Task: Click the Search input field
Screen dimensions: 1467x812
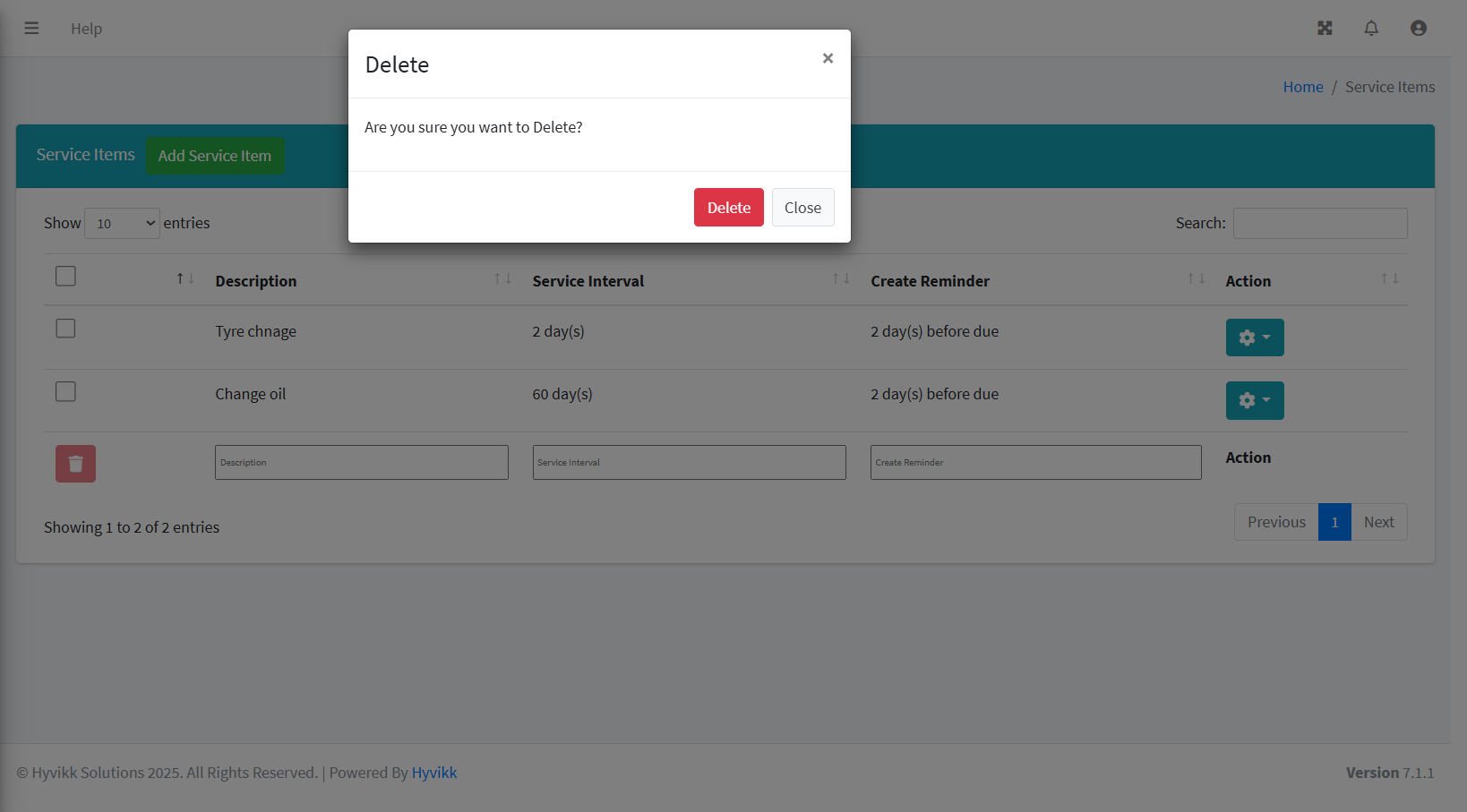Action: tap(1319, 223)
